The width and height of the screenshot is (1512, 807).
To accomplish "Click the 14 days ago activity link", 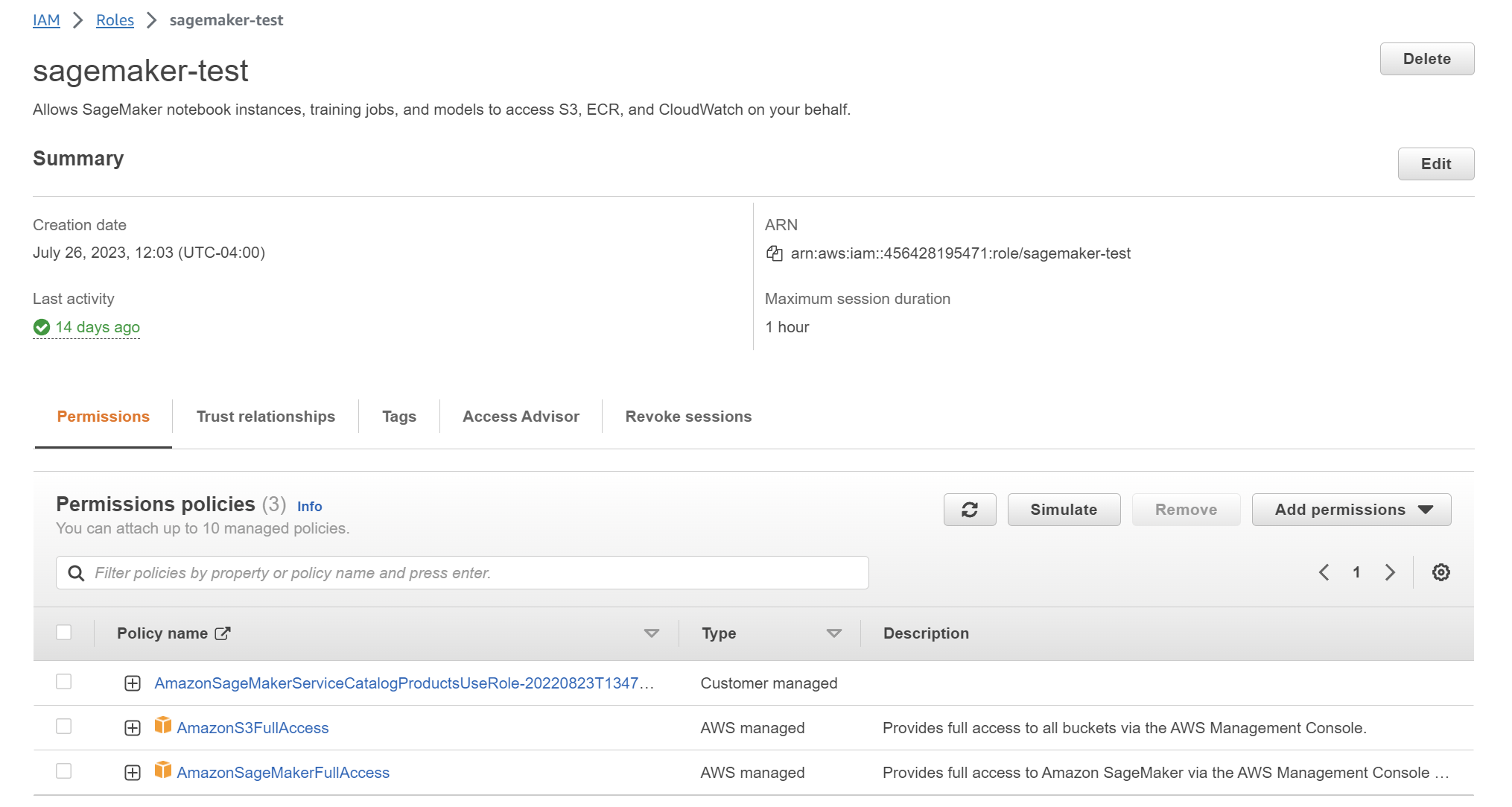I will pos(98,327).
